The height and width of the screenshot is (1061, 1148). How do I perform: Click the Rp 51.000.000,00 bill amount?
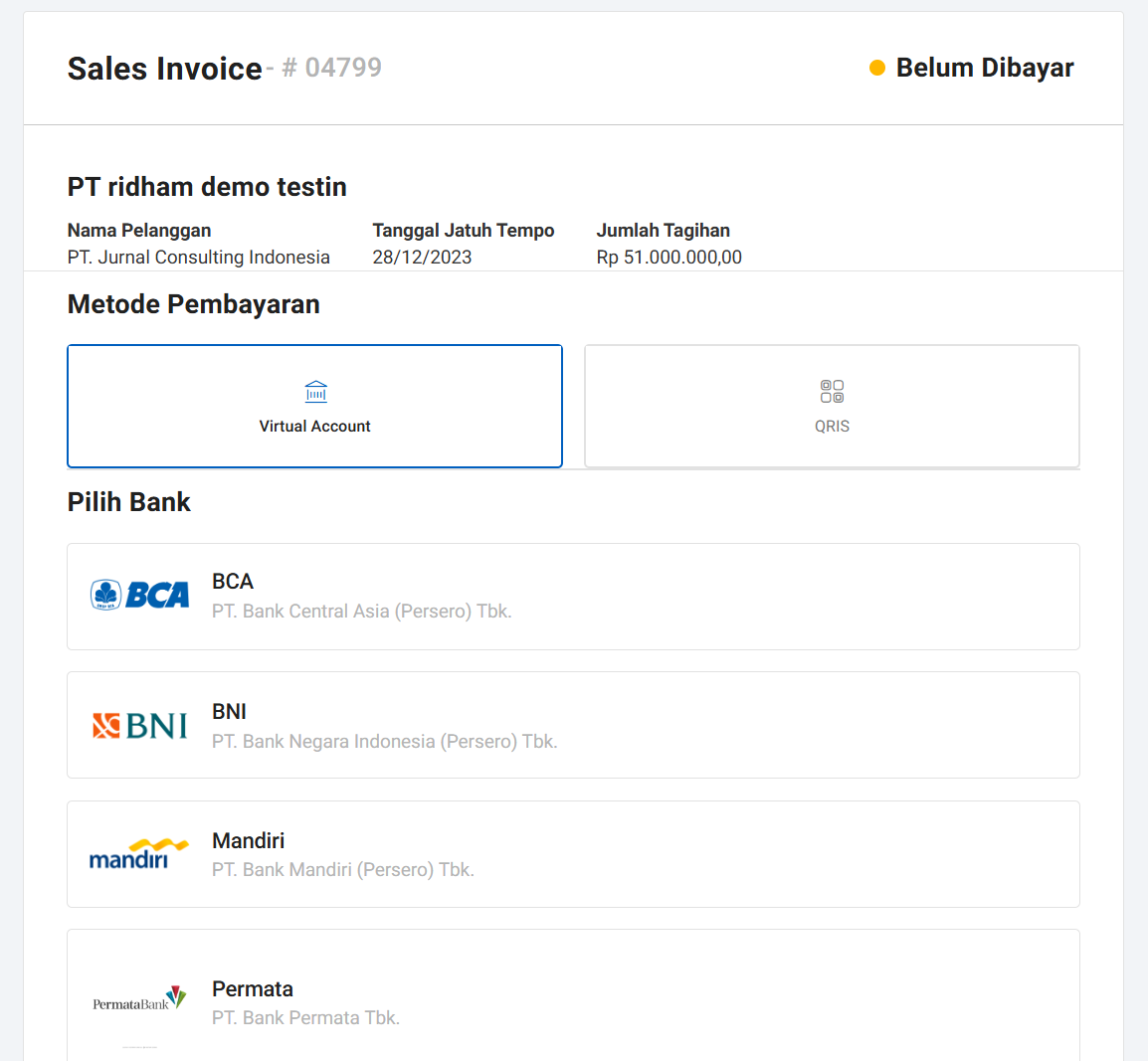pos(669,258)
